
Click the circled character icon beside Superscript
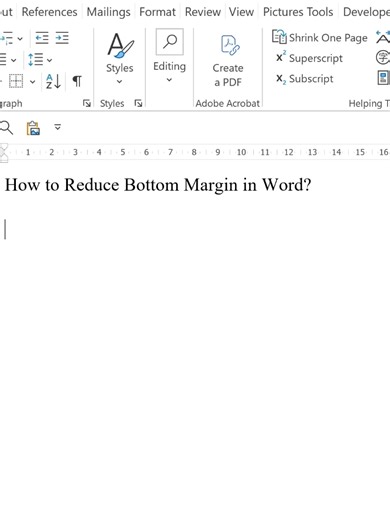tap(383, 57)
